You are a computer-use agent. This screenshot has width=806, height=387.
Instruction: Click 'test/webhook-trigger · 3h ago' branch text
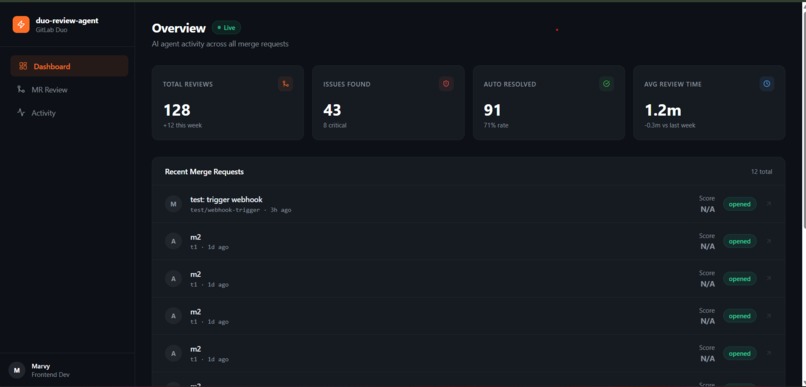click(241, 210)
